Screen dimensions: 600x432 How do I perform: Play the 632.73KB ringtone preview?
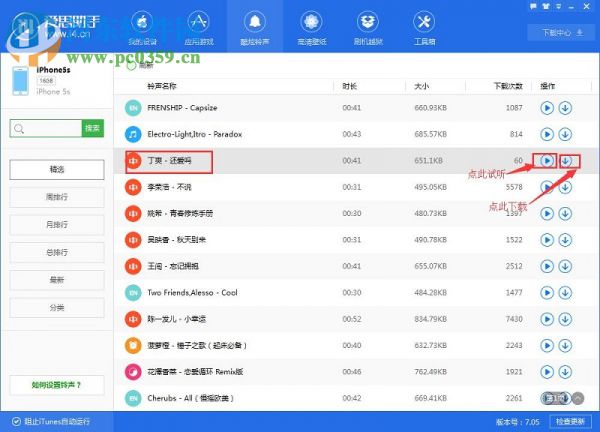point(547,346)
